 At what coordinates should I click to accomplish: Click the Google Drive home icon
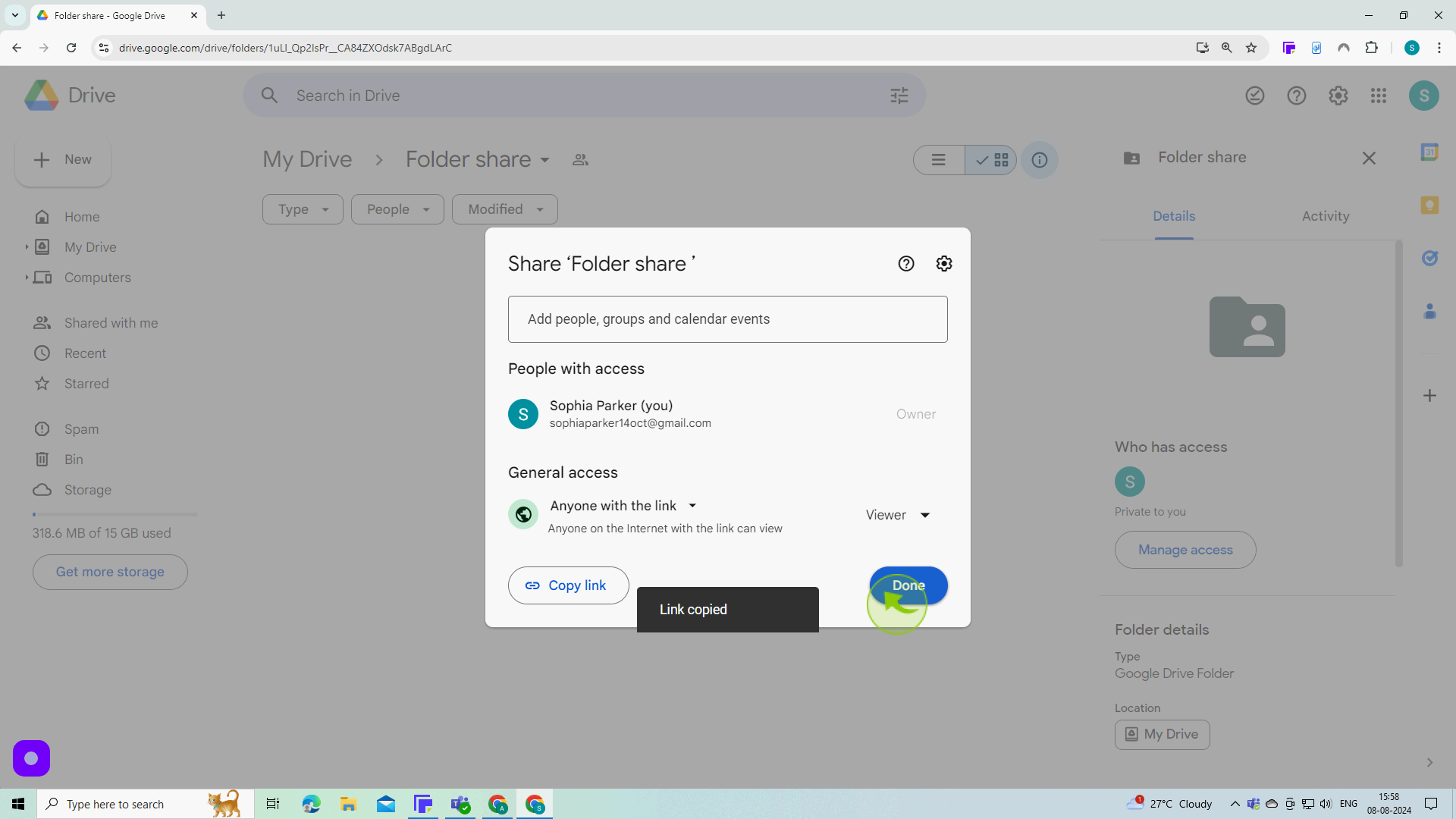[42, 216]
